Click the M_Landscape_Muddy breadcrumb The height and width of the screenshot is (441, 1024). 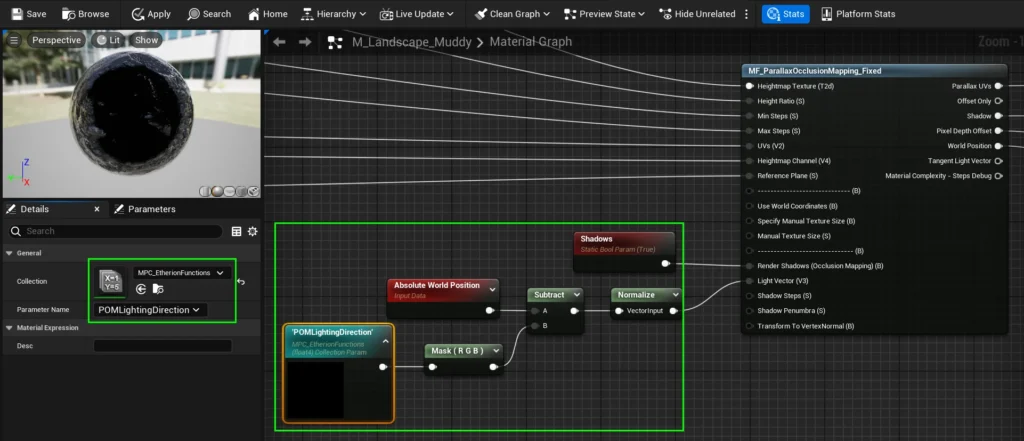[409, 42]
